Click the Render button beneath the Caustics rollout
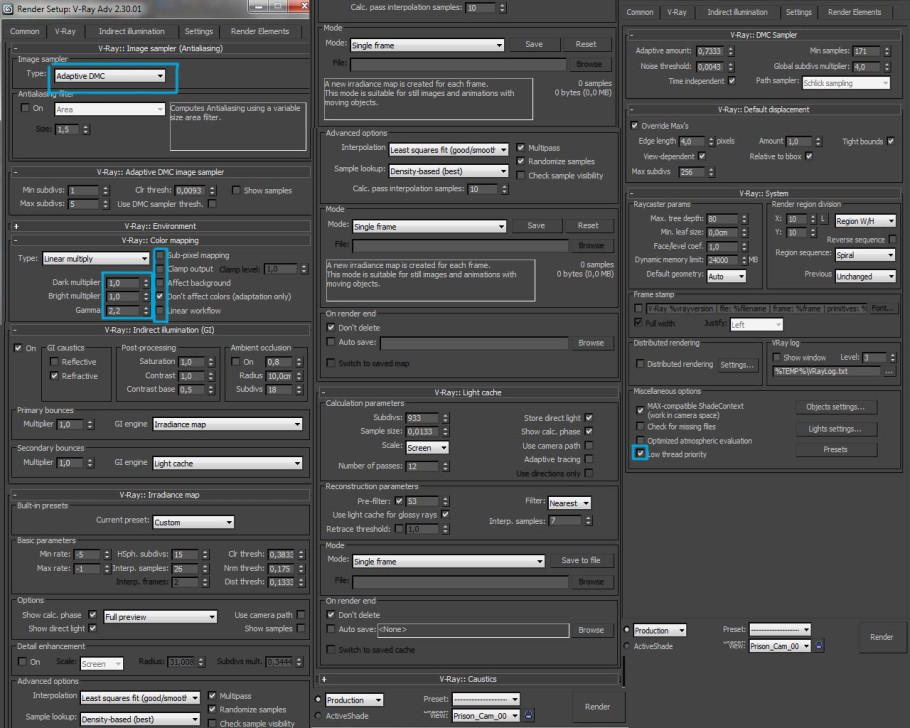Image resolution: width=910 pixels, height=728 pixels. pyautogui.click(x=598, y=707)
